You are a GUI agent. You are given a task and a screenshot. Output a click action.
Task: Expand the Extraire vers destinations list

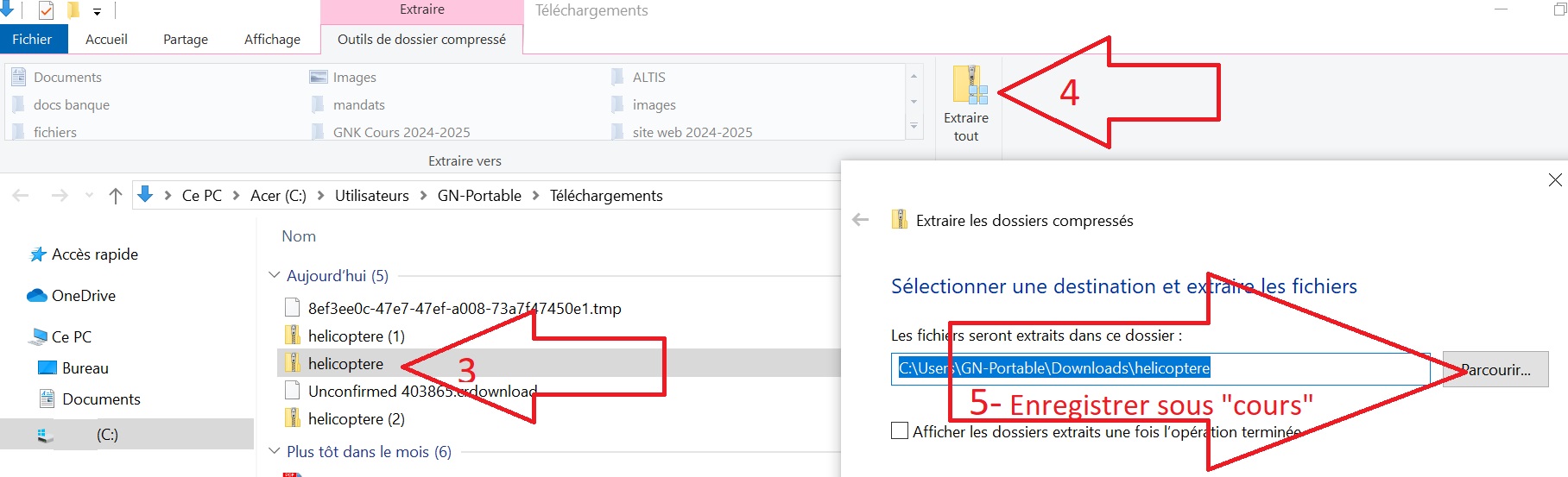pyautogui.click(x=914, y=128)
